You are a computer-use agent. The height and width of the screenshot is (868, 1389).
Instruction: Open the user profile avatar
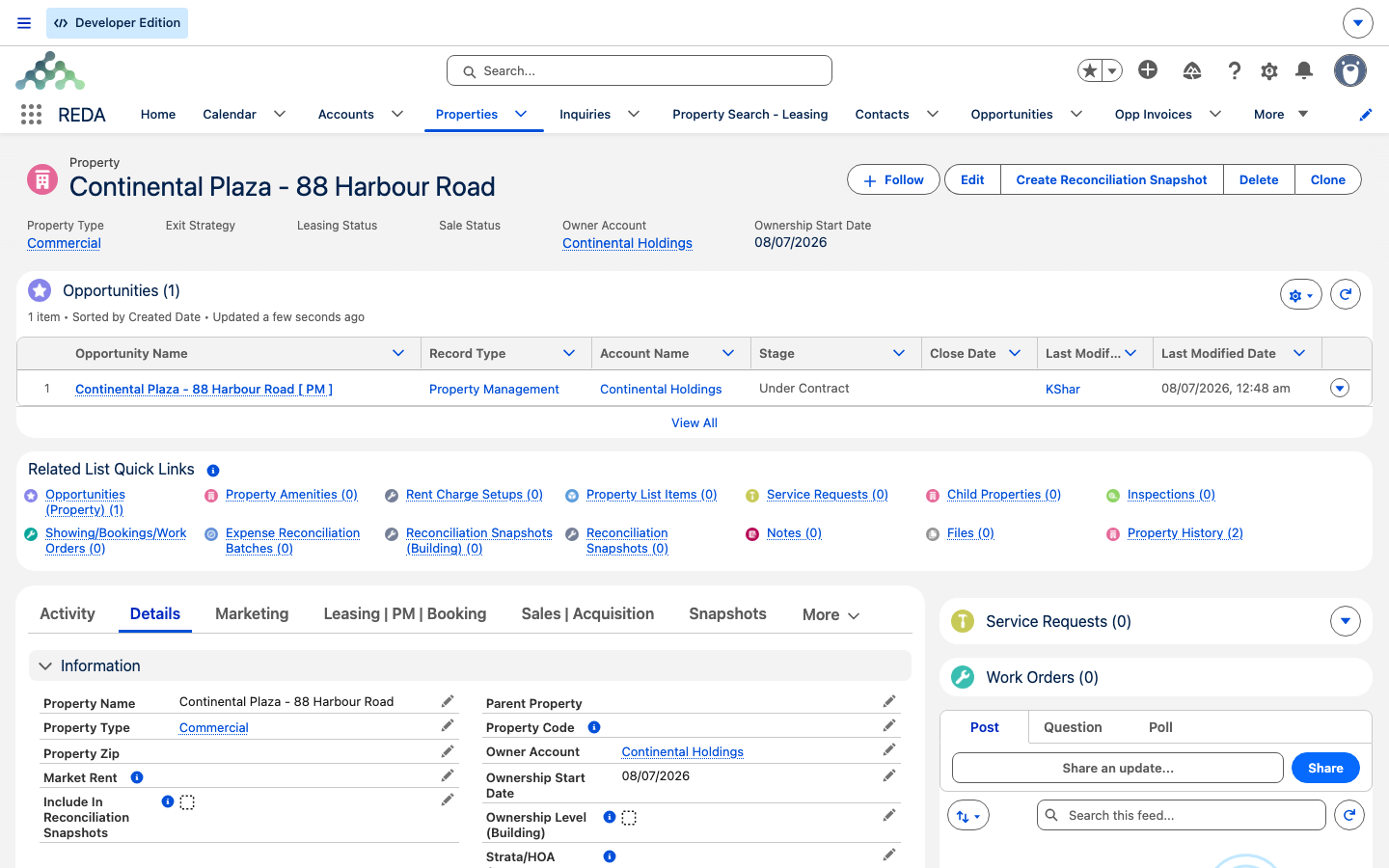pyautogui.click(x=1350, y=70)
